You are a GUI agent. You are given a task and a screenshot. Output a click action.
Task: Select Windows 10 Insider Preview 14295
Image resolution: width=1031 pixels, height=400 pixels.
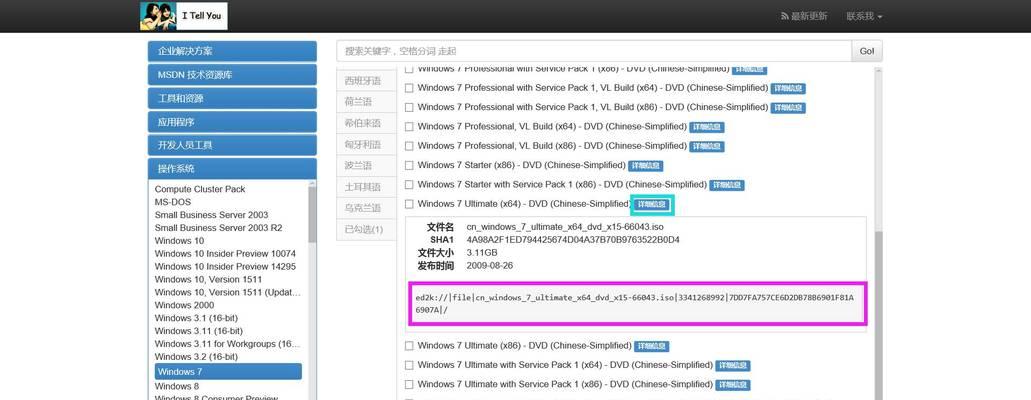pos(225,266)
